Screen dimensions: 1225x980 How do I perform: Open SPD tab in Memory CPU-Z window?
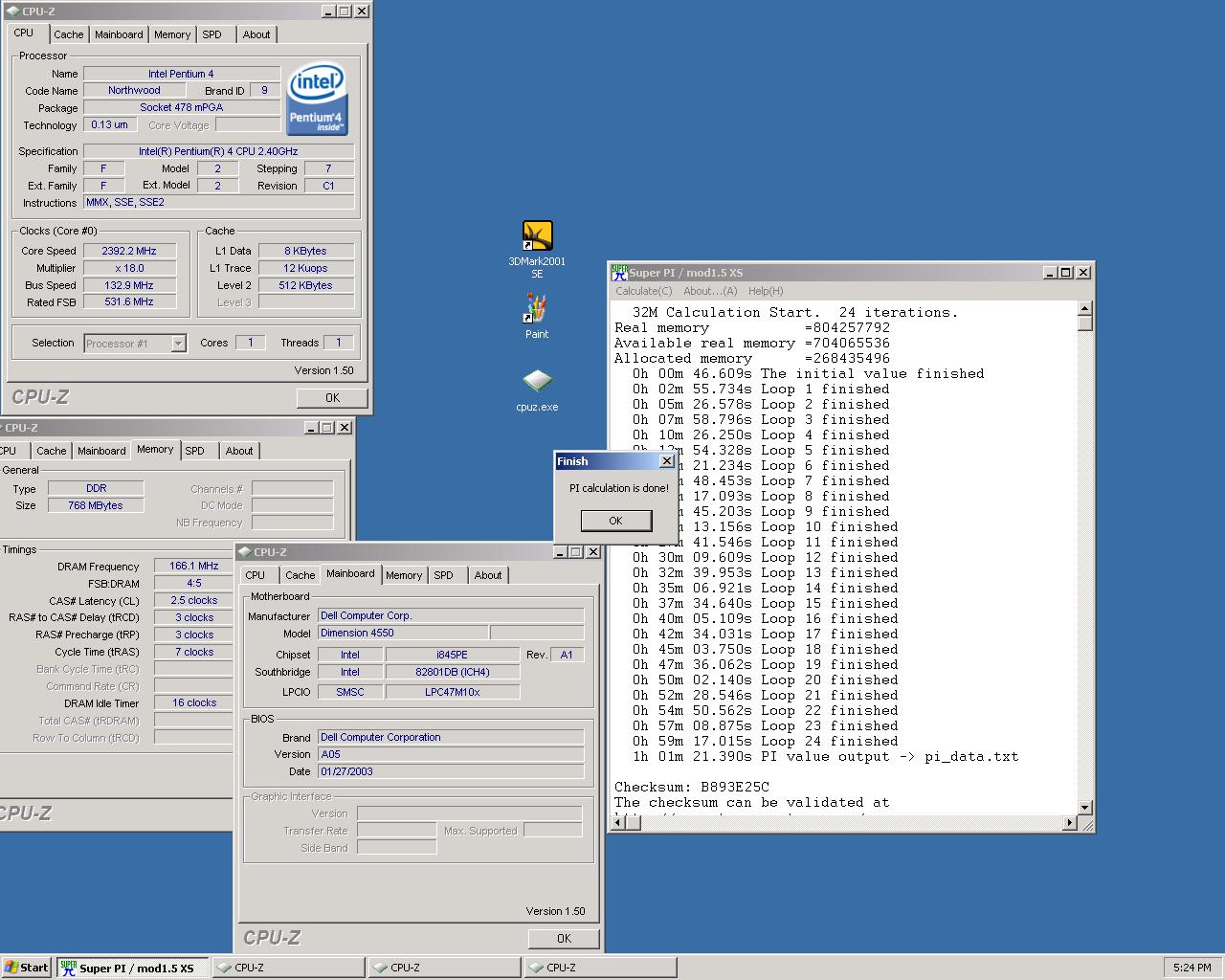coord(195,451)
